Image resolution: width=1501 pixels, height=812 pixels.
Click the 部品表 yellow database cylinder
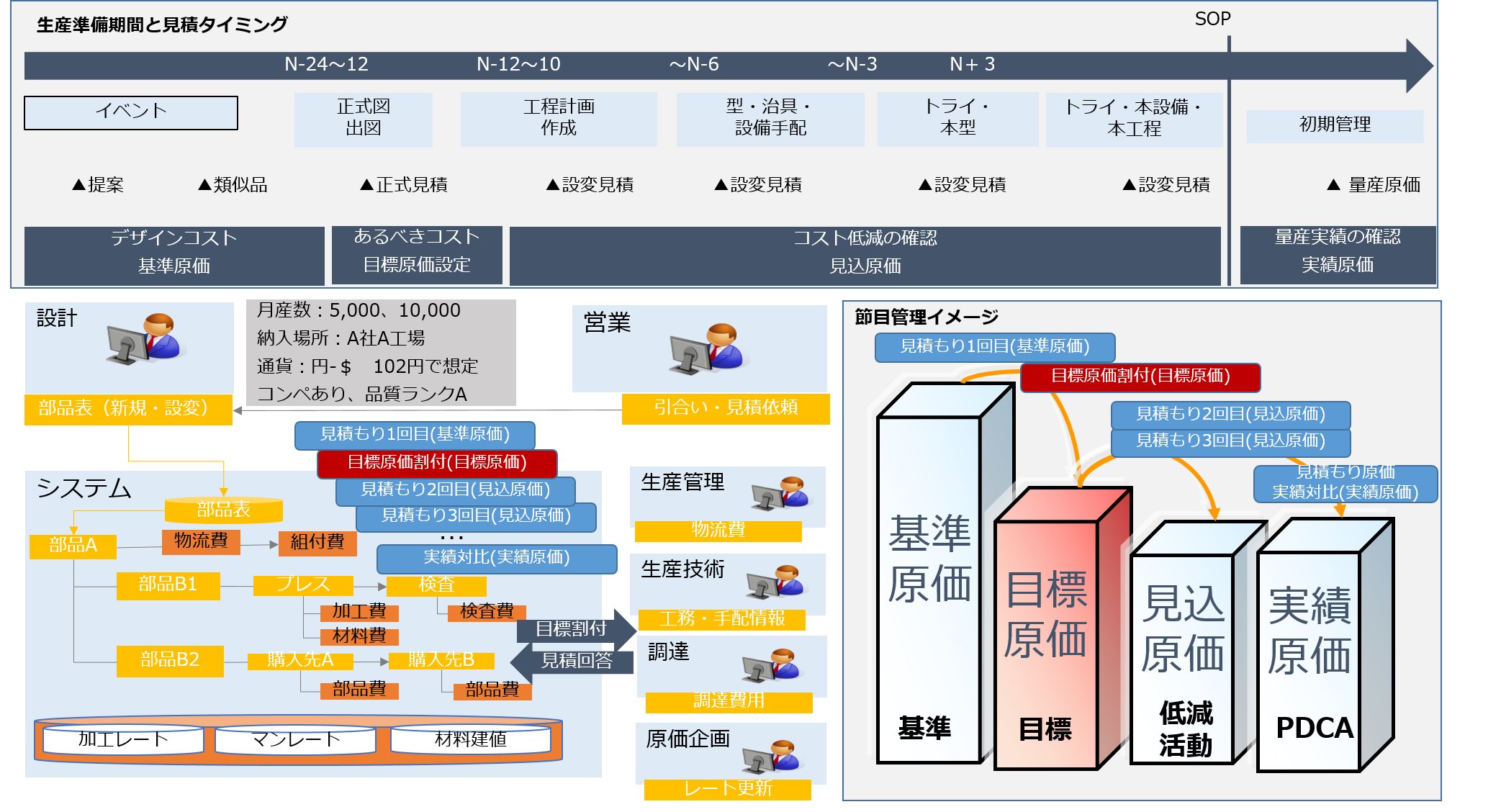[223, 510]
